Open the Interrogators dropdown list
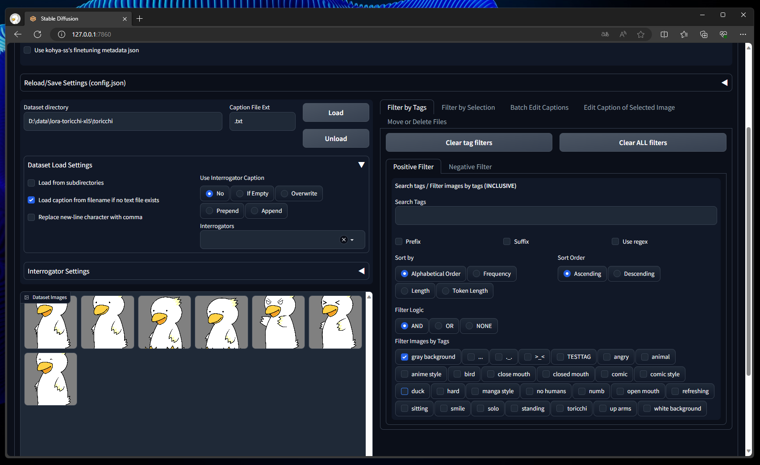The height and width of the screenshot is (465, 760). [353, 240]
